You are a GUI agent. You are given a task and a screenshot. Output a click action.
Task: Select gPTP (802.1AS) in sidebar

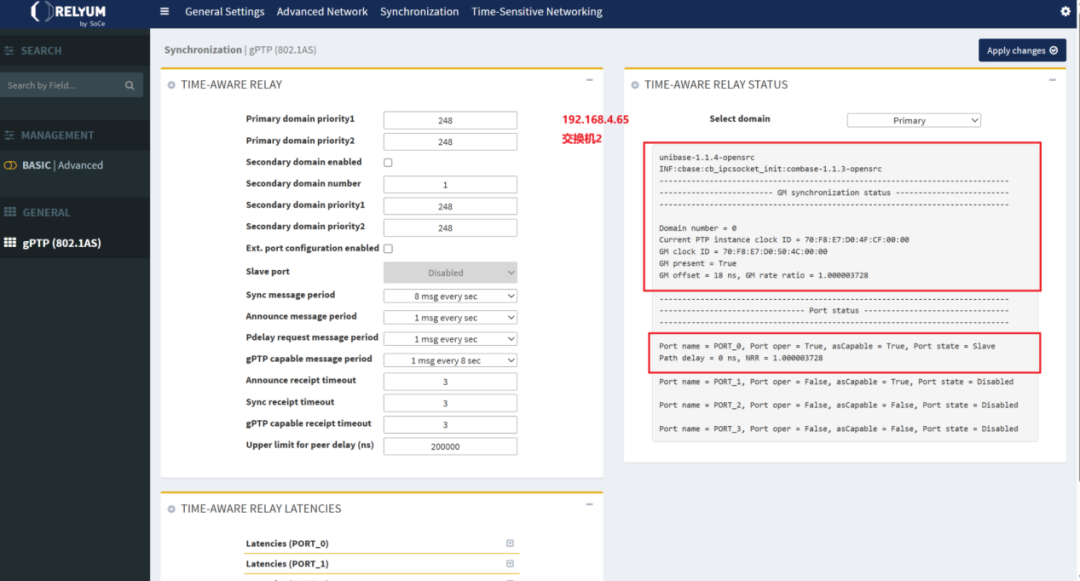pyautogui.click(x=61, y=242)
